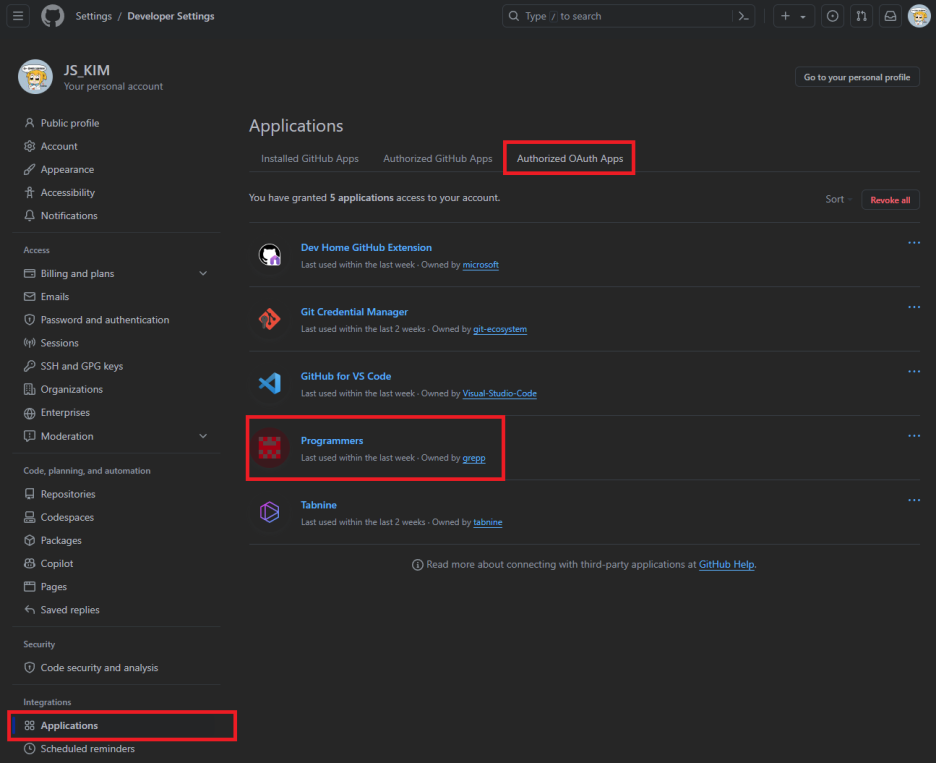The width and height of the screenshot is (936, 763).
Task: Open GitHub for VS Code app
Action: click(x=346, y=376)
